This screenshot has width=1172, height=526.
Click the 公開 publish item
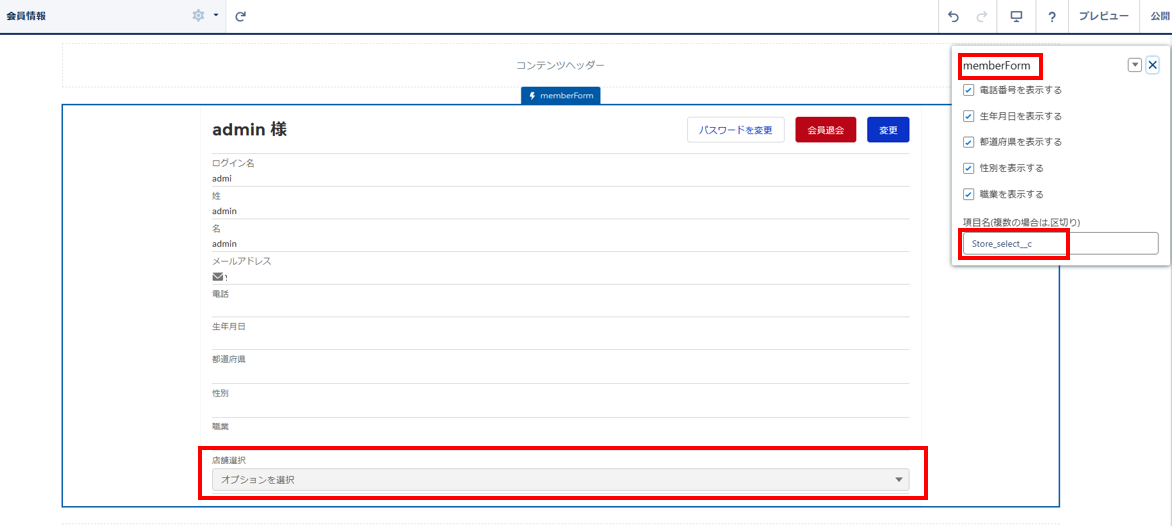(x=1158, y=16)
